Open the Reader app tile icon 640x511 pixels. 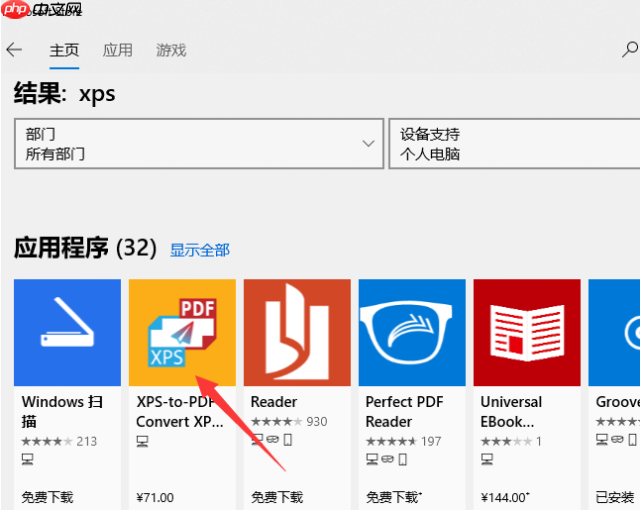click(x=297, y=333)
